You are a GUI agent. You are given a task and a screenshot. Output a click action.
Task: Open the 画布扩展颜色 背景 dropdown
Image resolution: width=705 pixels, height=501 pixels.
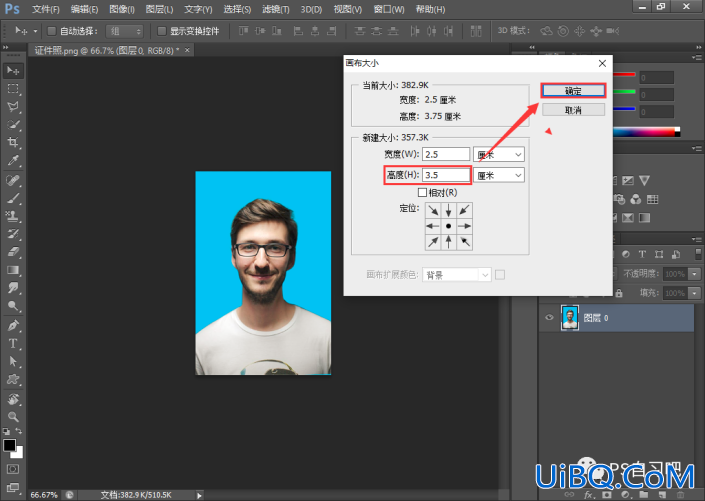point(456,275)
